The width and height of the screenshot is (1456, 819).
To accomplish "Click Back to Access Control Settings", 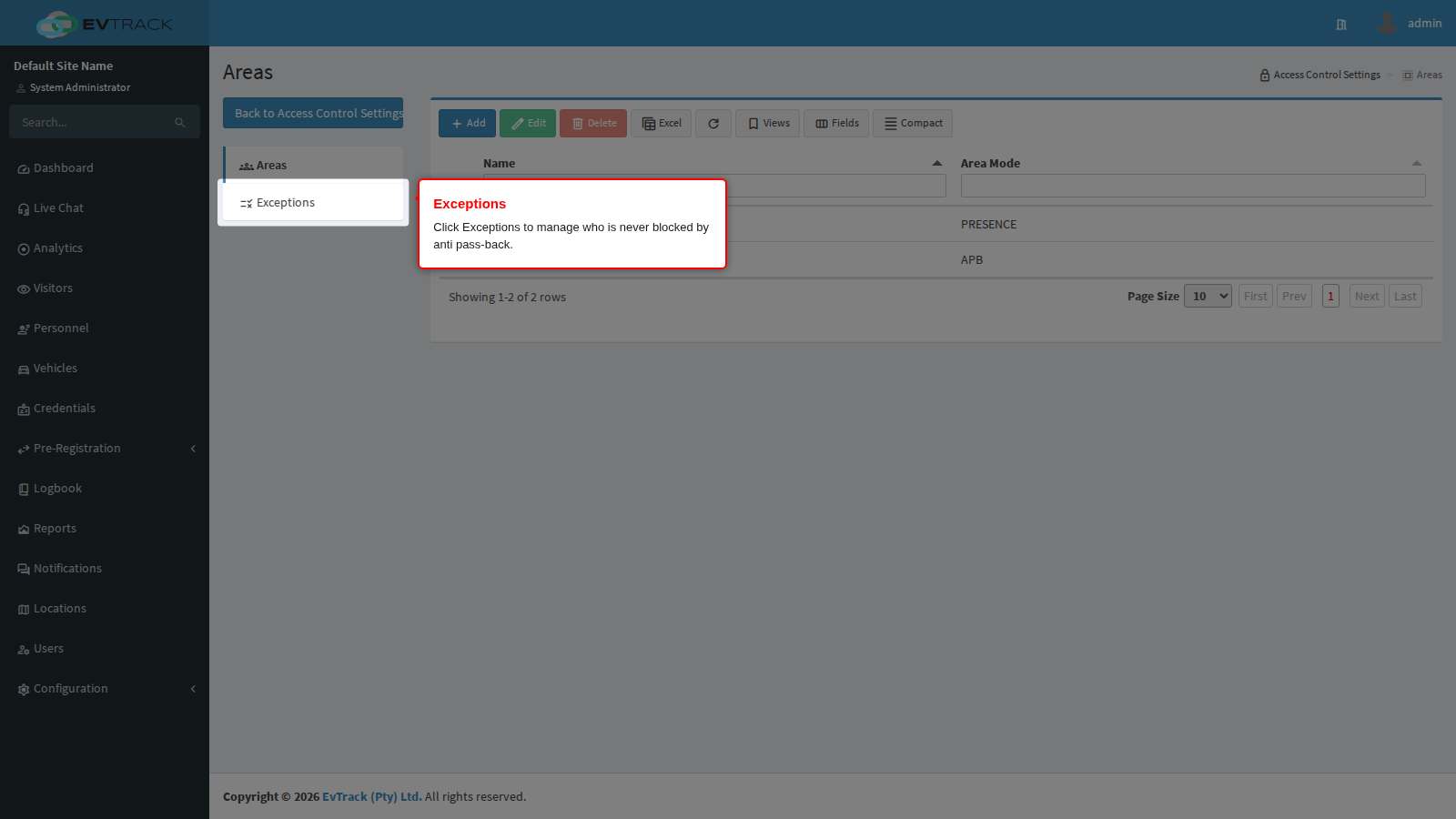I will pyautogui.click(x=313, y=113).
